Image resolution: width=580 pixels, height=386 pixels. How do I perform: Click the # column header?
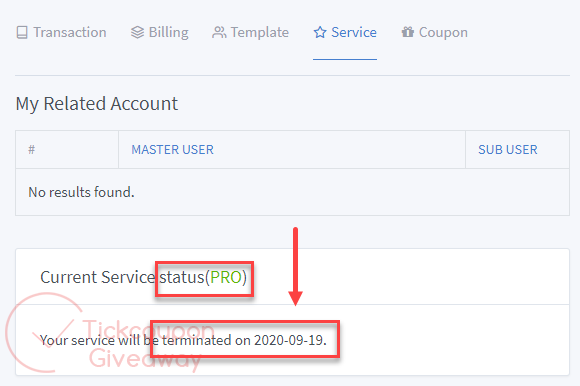click(x=31, y=150)
